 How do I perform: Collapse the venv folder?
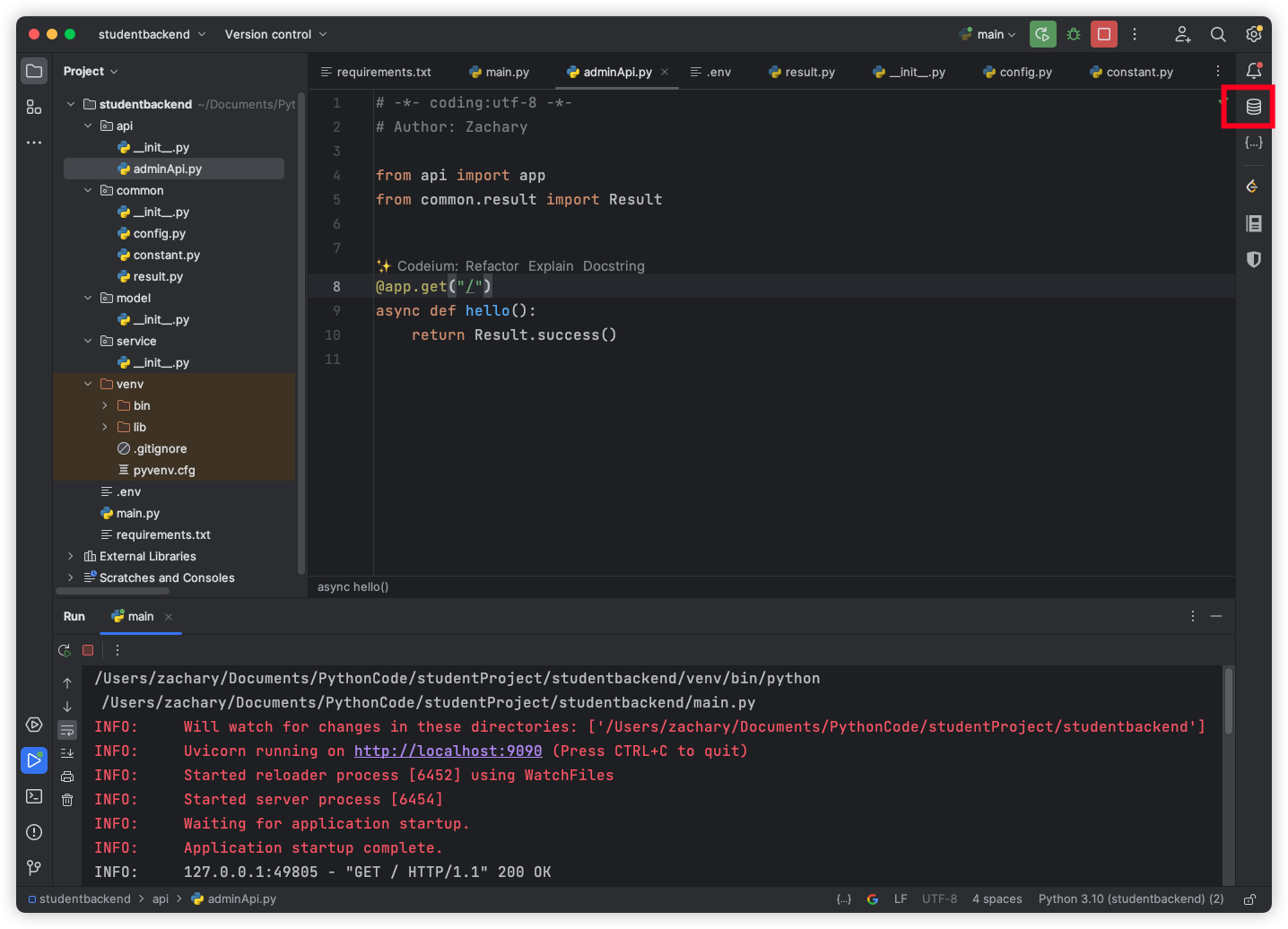[x=88, y=384]
